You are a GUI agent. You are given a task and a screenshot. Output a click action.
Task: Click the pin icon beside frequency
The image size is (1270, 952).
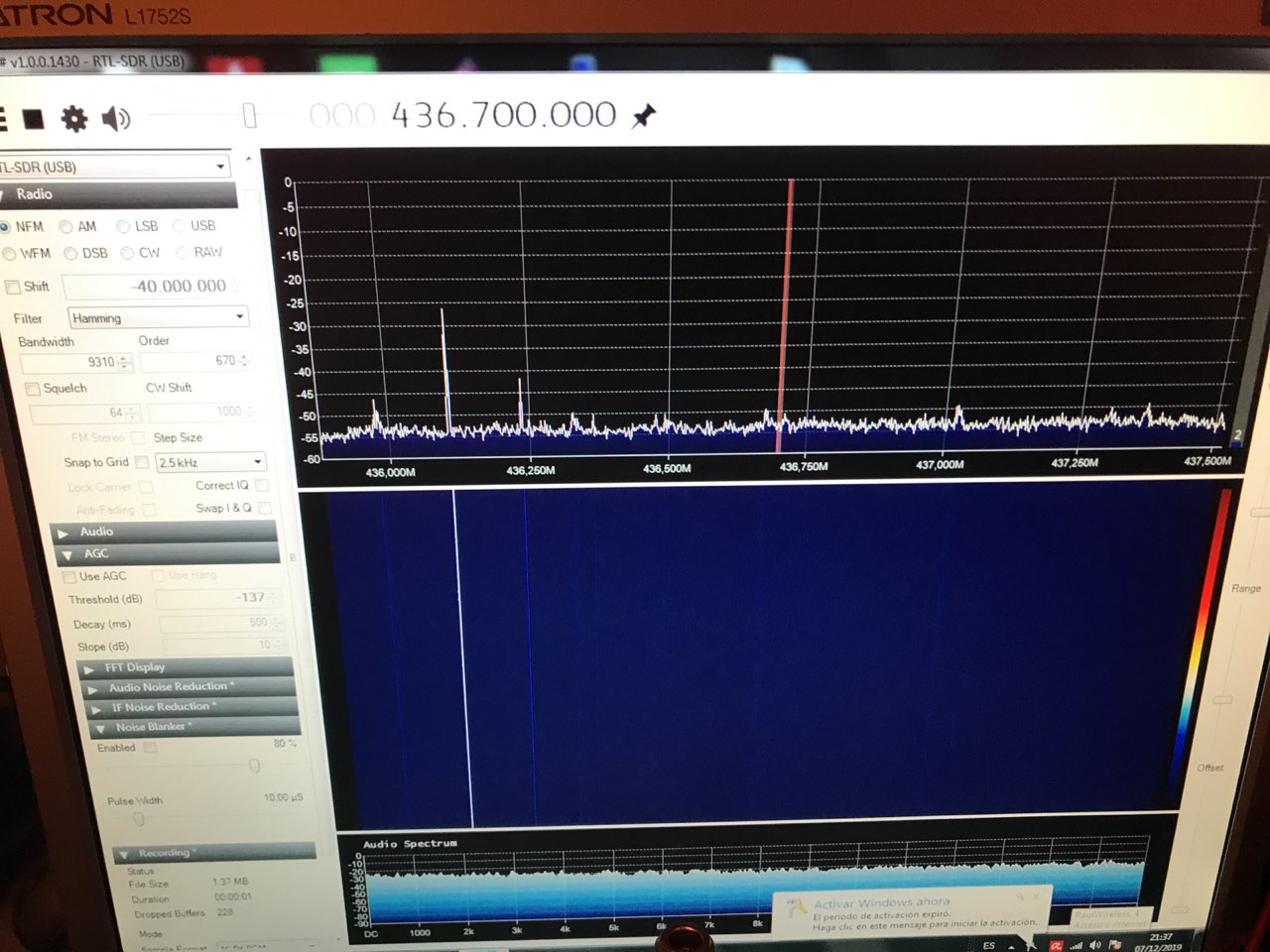[x=644, y=116]
